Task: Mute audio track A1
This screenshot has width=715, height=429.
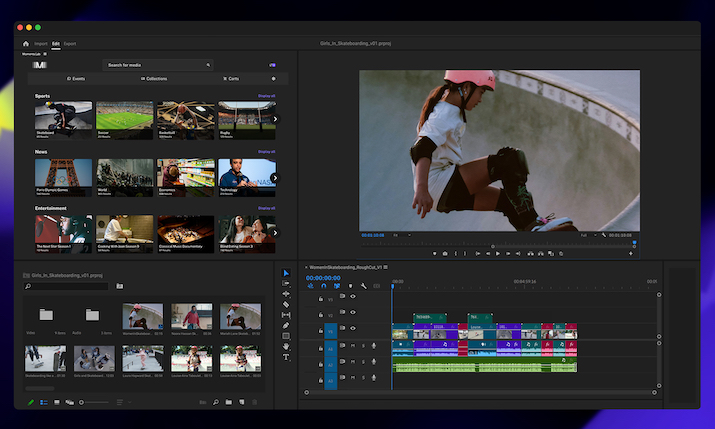Action: click(x=352, y=346)
